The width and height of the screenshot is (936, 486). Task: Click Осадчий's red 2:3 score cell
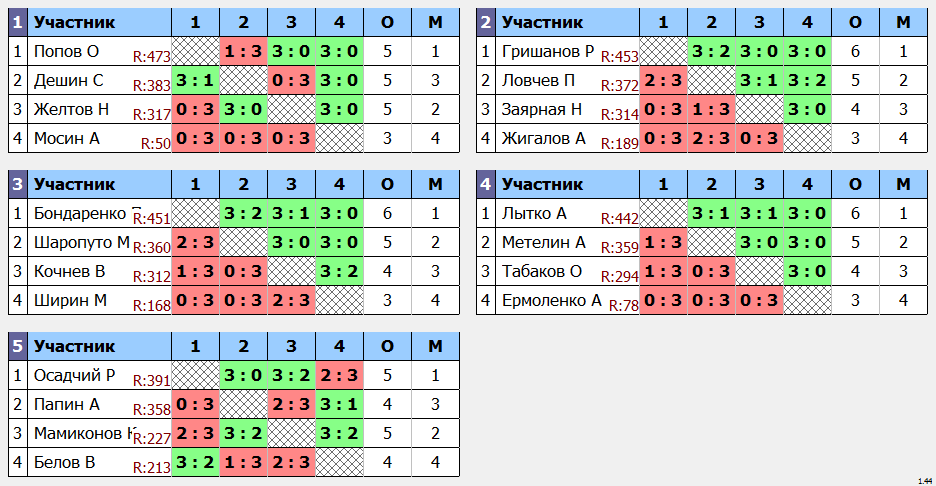(x=340, y=375)
